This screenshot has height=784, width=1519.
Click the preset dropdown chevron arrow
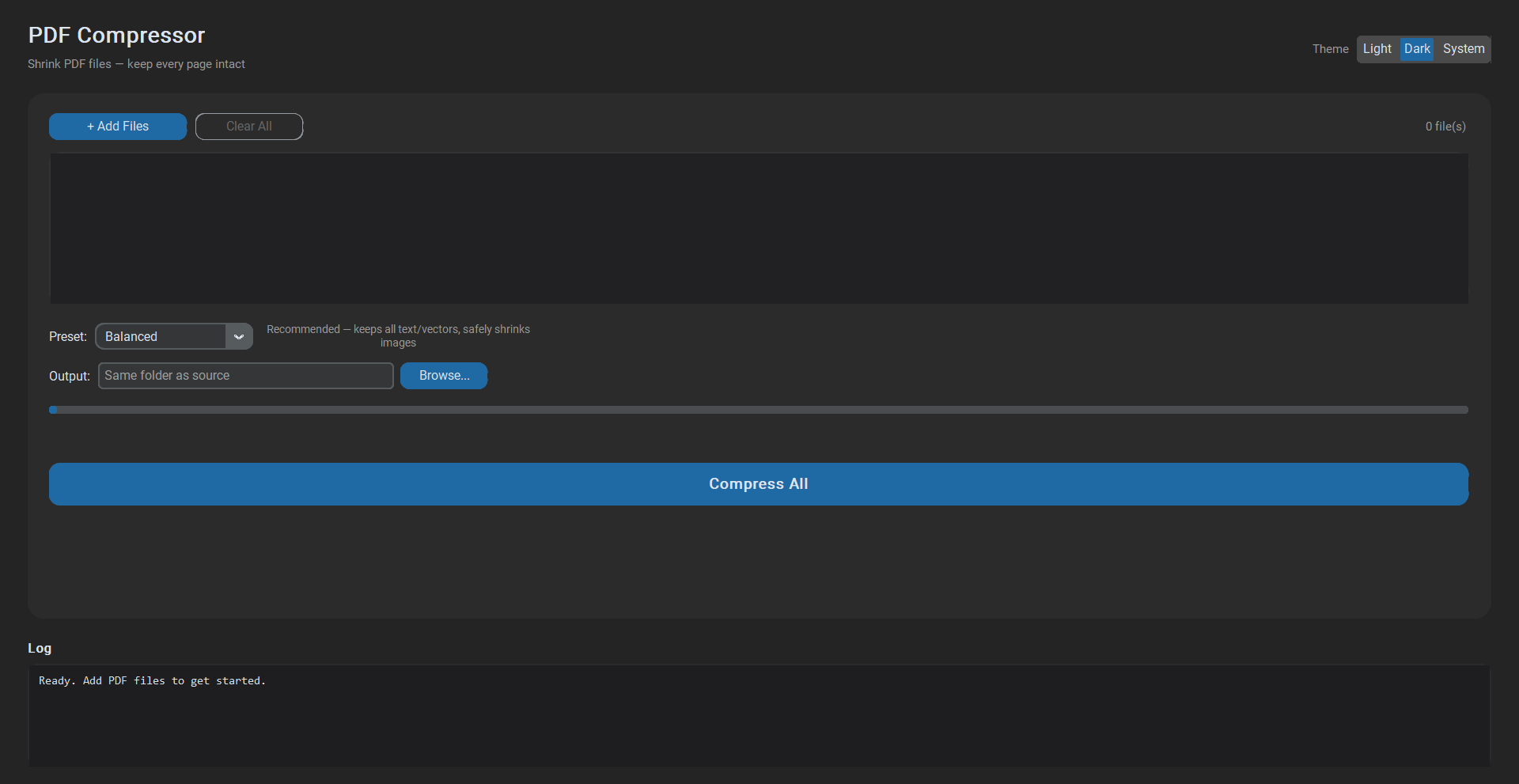(239, 336)
